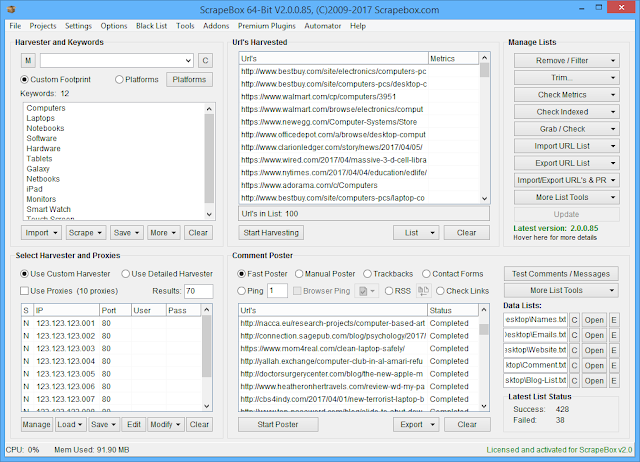Expand the Remove / Filter dropdown
The image size is (640, 462).
pos(567,60)
